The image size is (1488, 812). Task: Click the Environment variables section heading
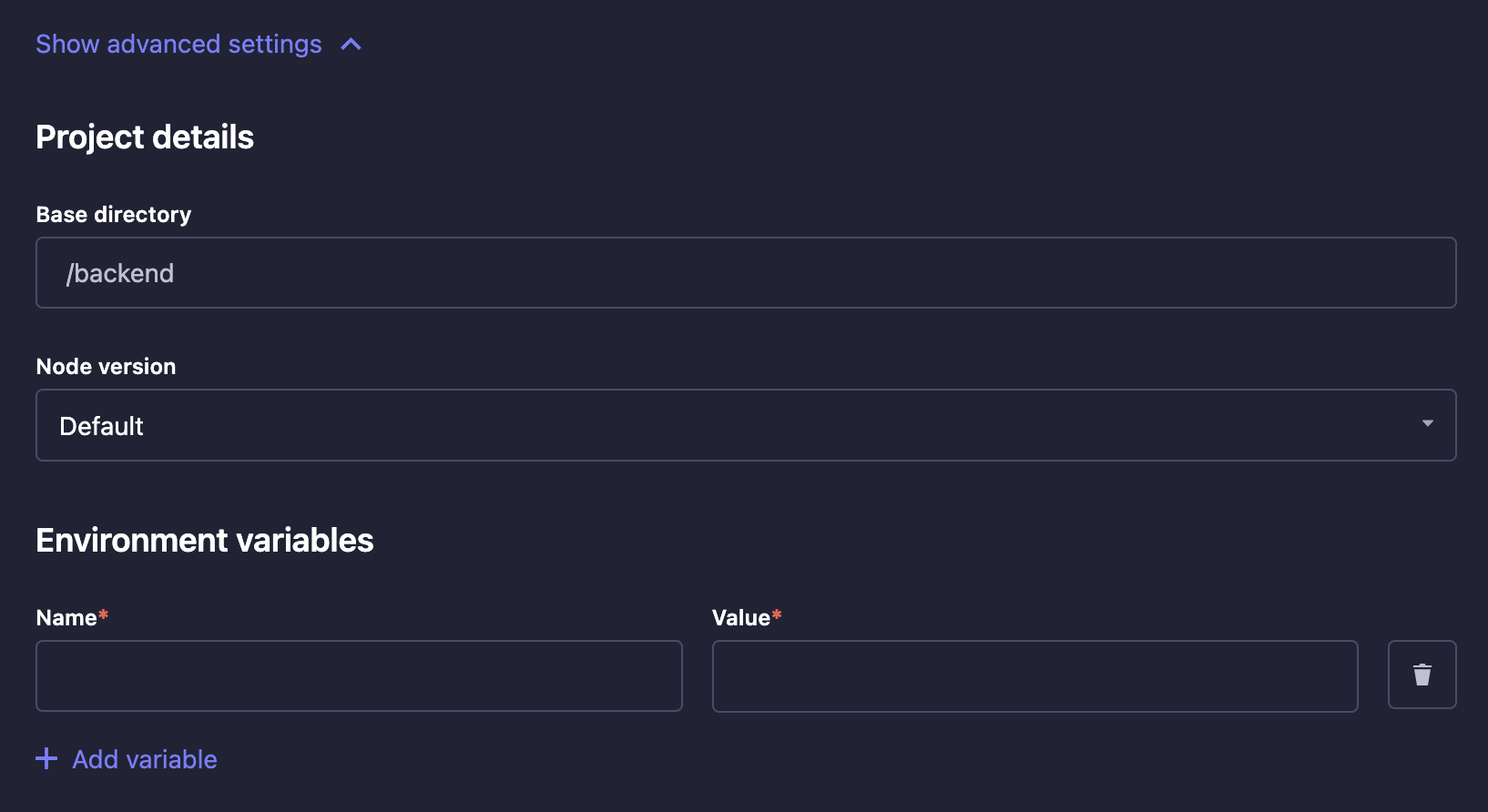(204, 539)
